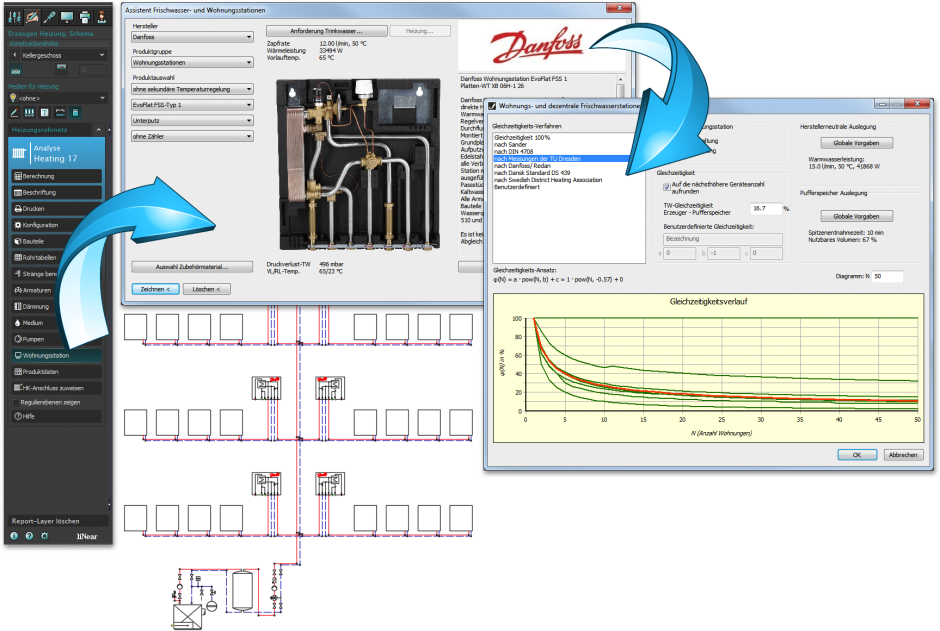
Task: Open the info icon at panel bottom
Action: pos(14,536)
